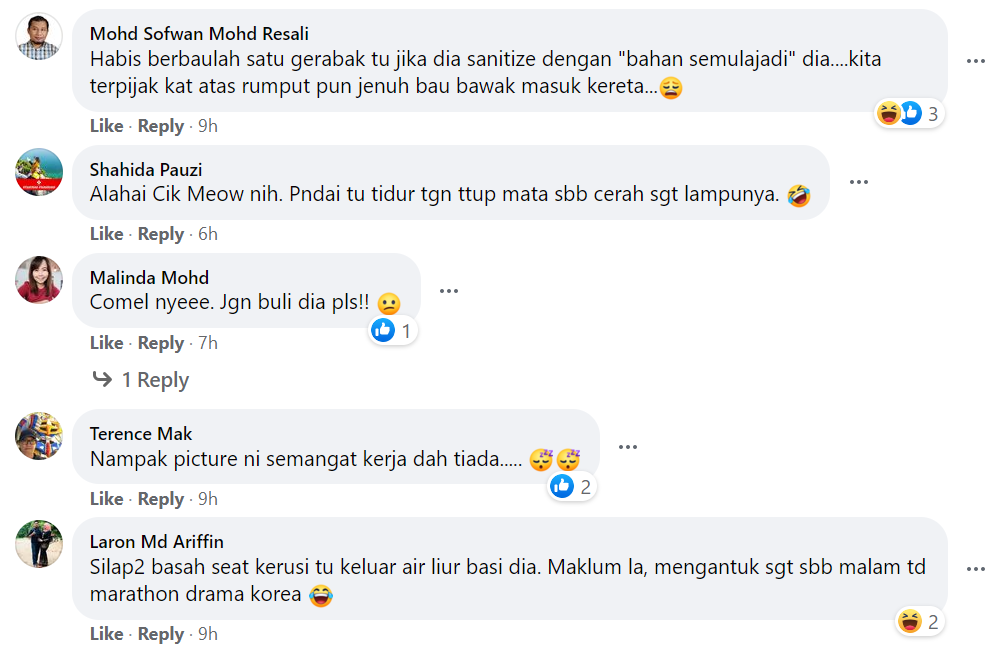This screenshot has width=1001, height=650.
Task: Like Laron Md Ariffin's comment
Action: [x=106, y=634]
